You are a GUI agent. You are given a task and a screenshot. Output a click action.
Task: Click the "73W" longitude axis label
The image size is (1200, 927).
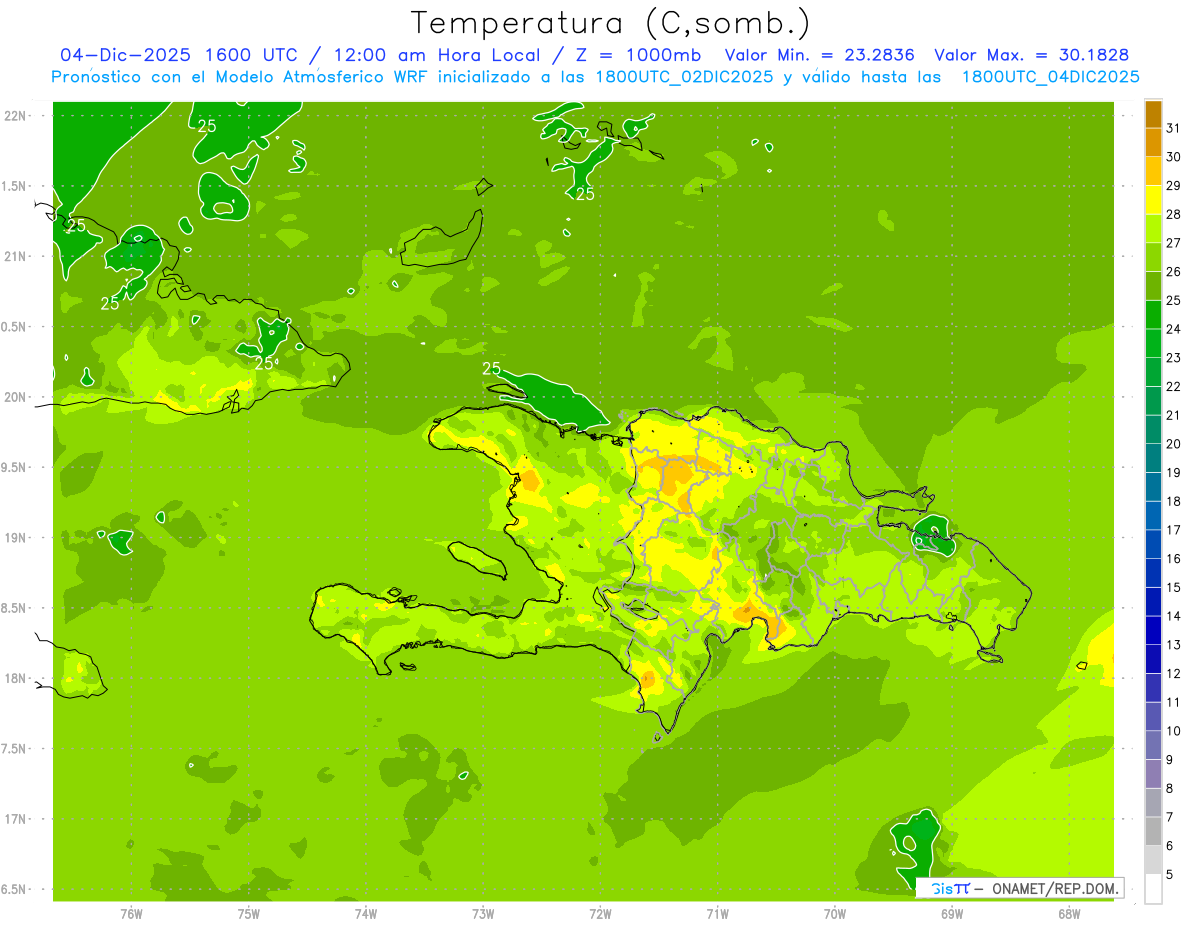point(483,914)
